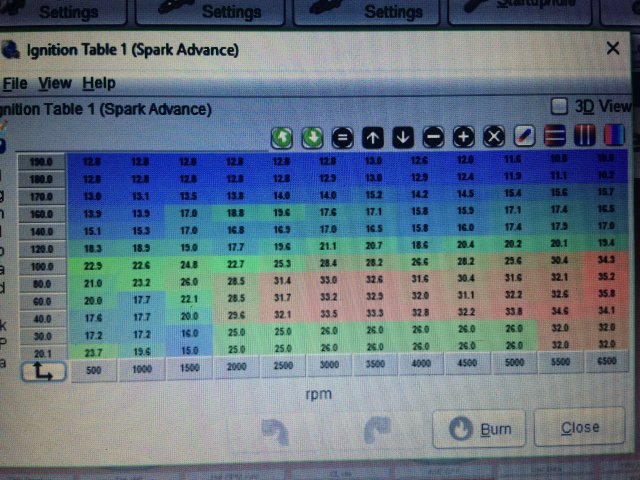Open the File menu
Image resolution: width=640 pixels, height=480 pixels.
click(x=14, y=83)
